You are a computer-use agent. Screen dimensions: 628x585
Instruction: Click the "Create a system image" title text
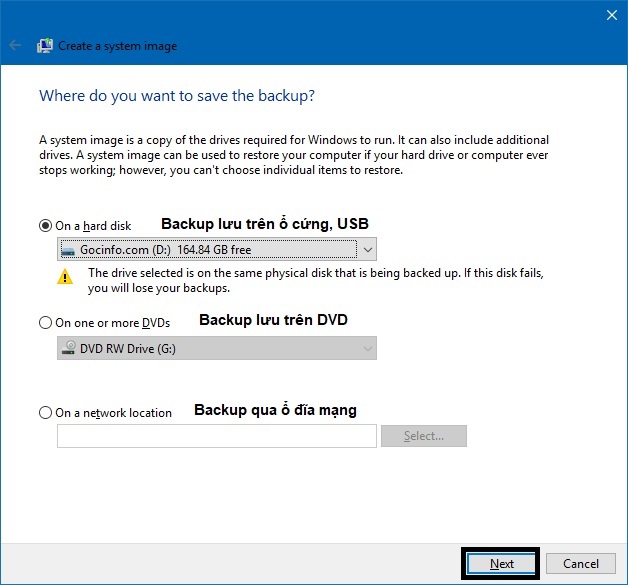coord(118,46)
